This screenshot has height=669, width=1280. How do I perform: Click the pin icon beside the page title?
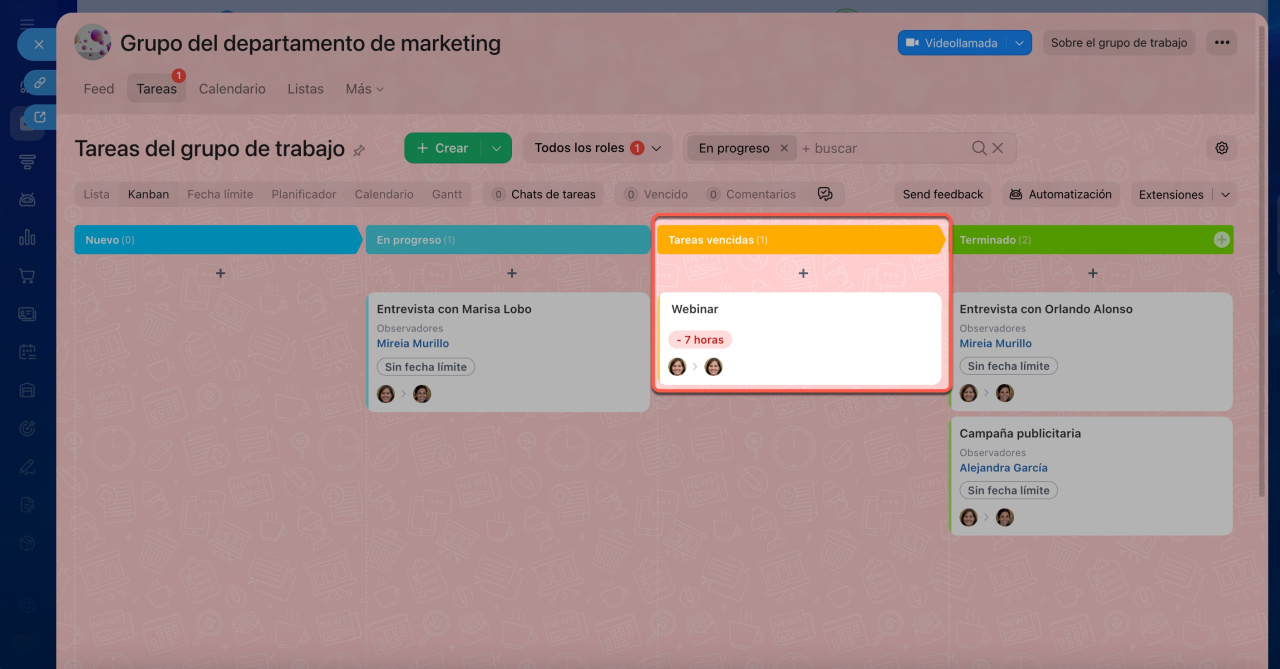point(359,150)
